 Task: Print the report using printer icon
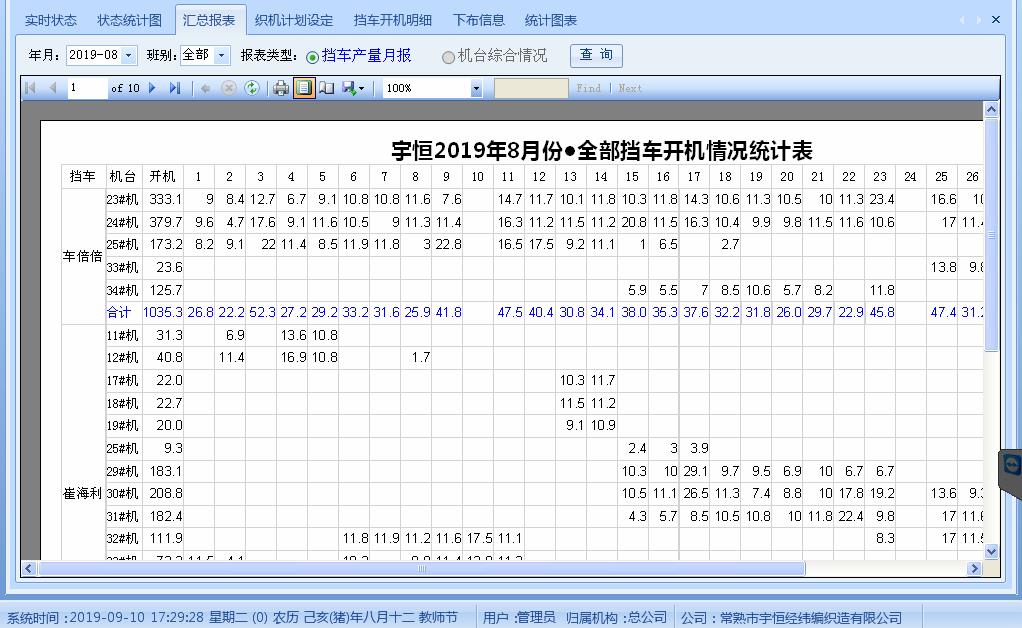pyautogui.click(x=281, y=88)
